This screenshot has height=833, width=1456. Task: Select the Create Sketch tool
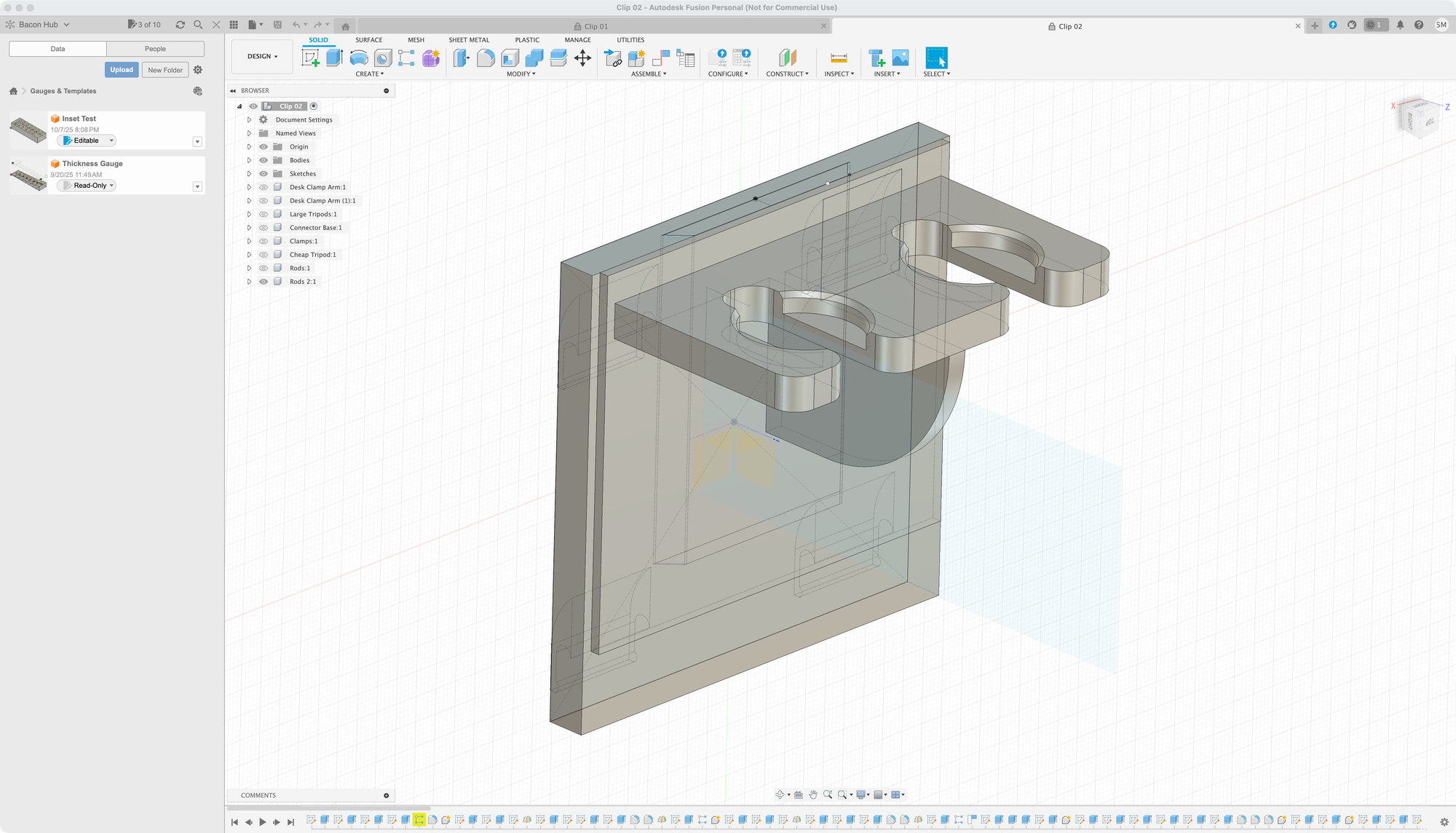tap(312, 57)
